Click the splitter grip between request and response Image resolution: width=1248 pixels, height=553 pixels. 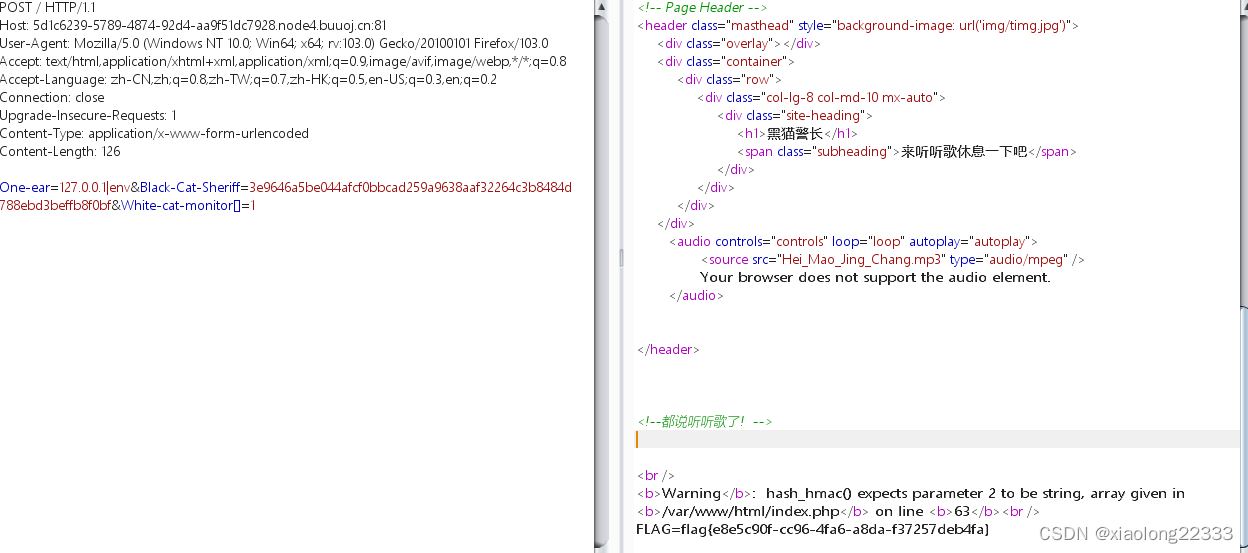621,258
